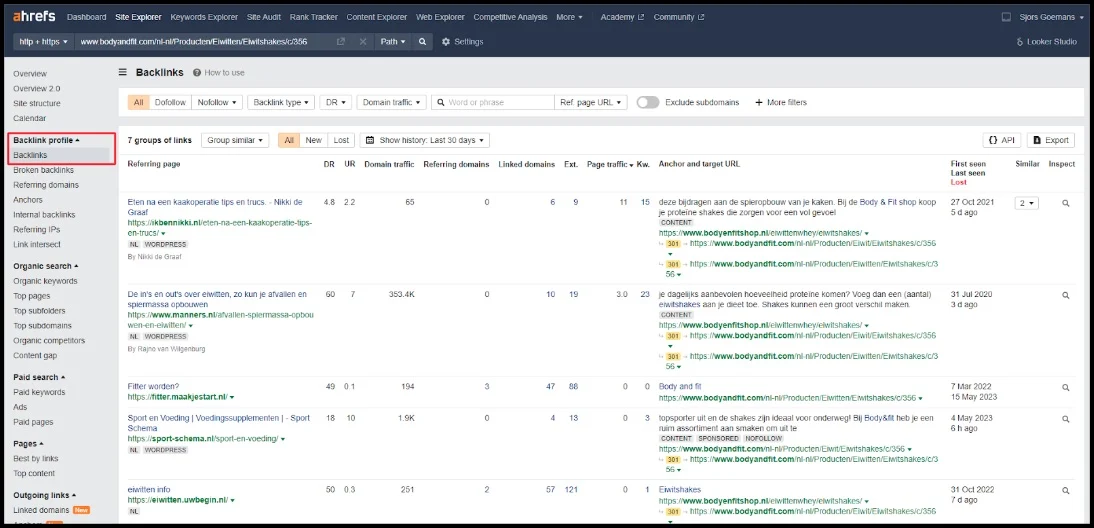Select the Dofollow filter
The image size is (1094, 528).
click(170, 103)
